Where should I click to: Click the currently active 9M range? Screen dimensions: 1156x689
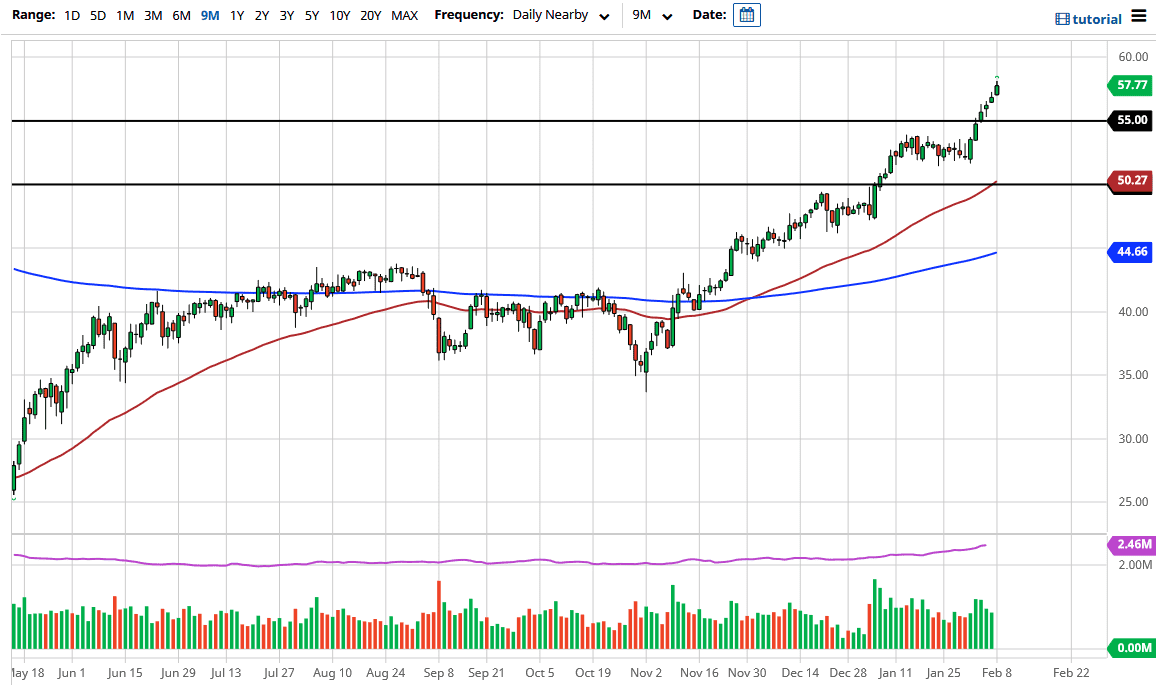click(209, 16)
